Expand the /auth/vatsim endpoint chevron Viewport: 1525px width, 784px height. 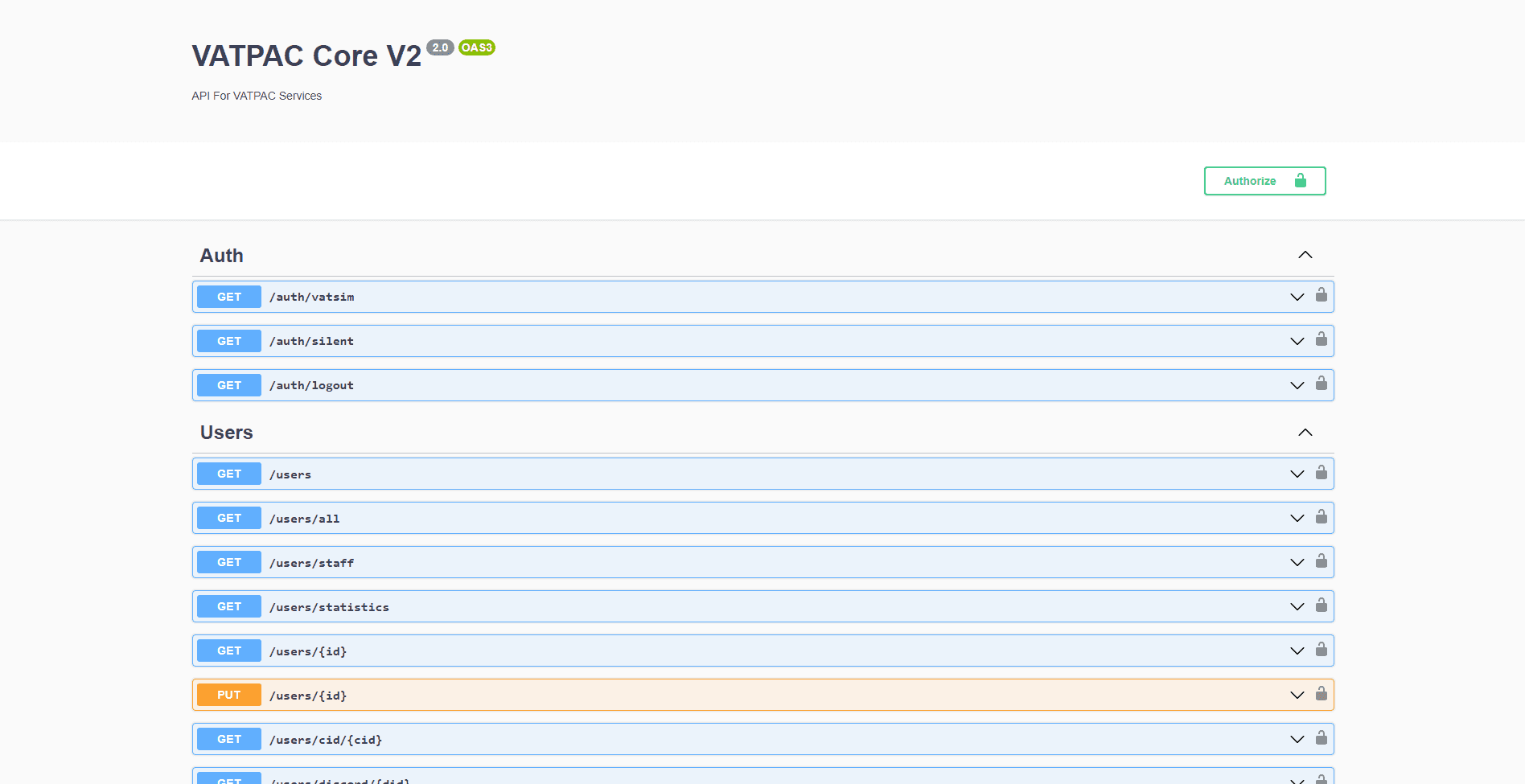[x=1297, y=297]
